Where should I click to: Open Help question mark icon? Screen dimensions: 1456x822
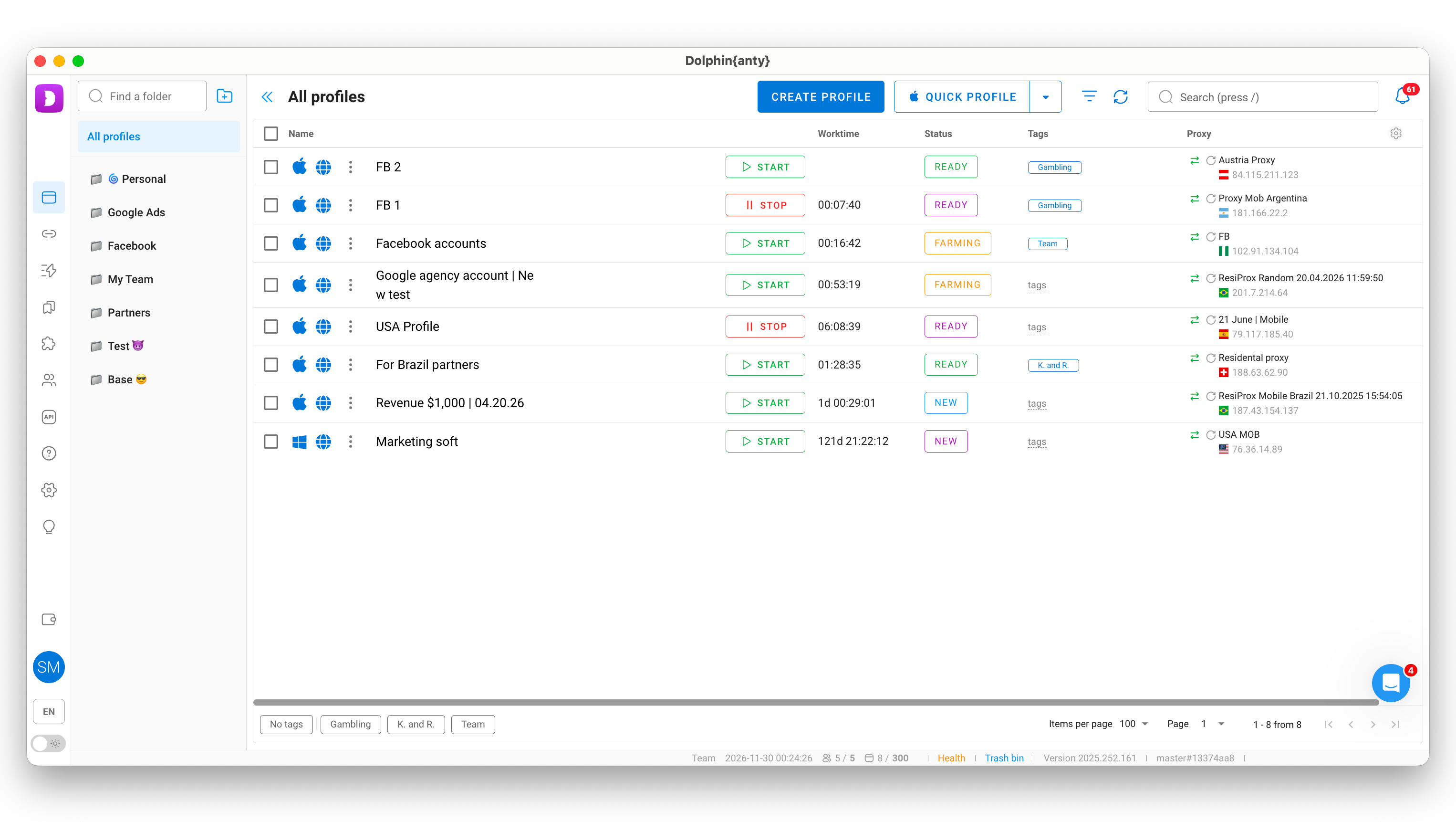(x=49, y=453)
